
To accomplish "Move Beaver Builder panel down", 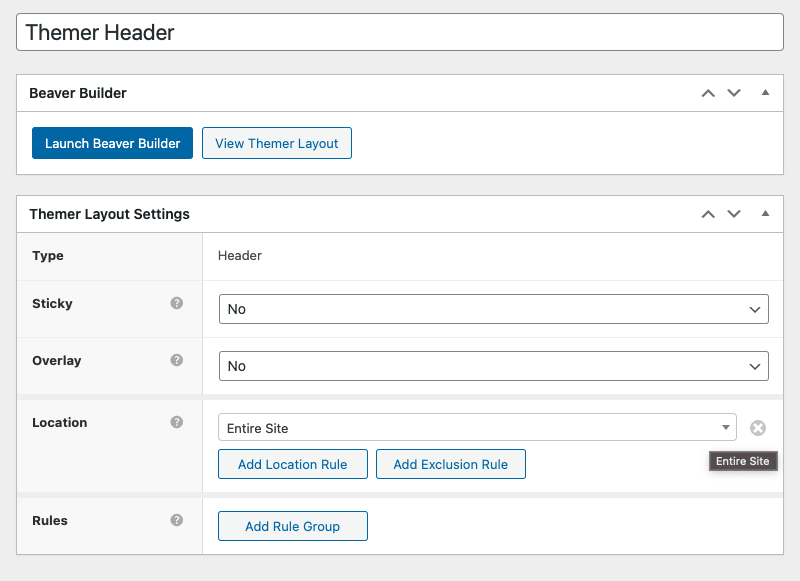I will coord(734,93).
